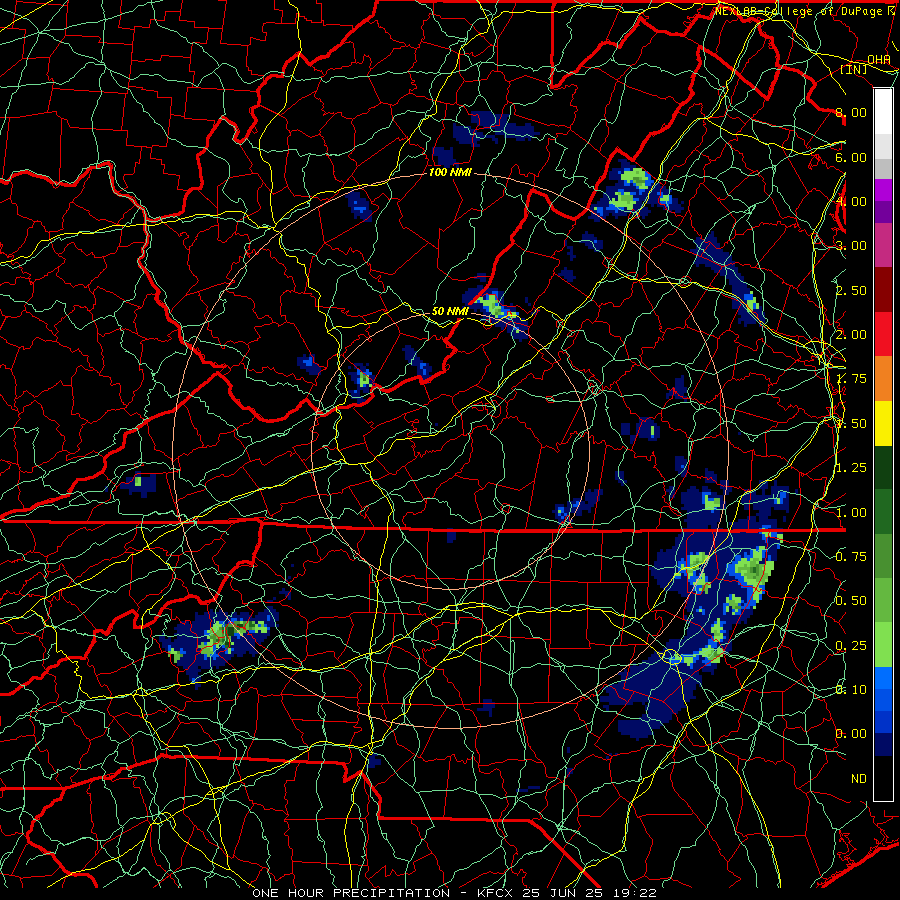The height and width of the screenshot is (900, 900).
Task: Click the ND legend label
Action: coord(859,779)
